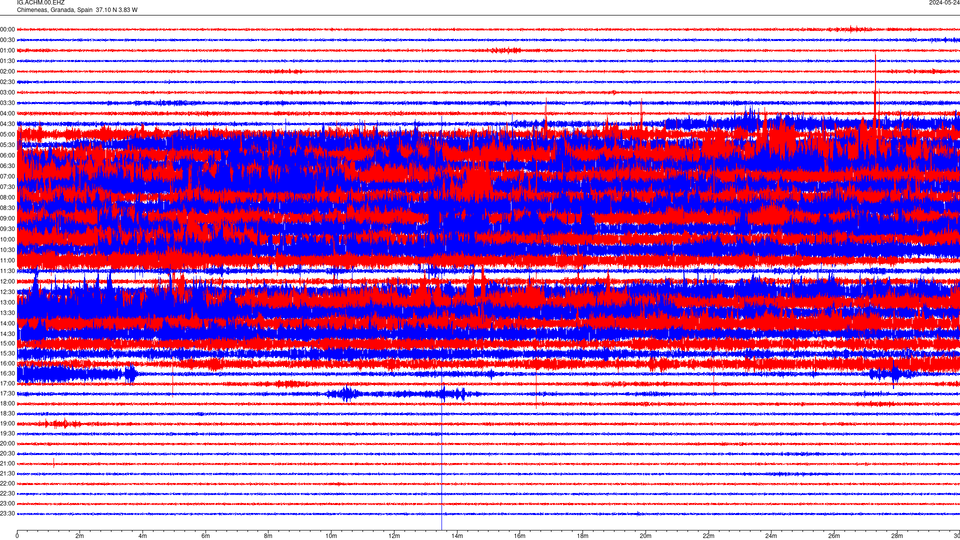This screenshot has width=960, height=540.
Task: Select the 6m minute-axis label
Action: click(x=205, y=536)
